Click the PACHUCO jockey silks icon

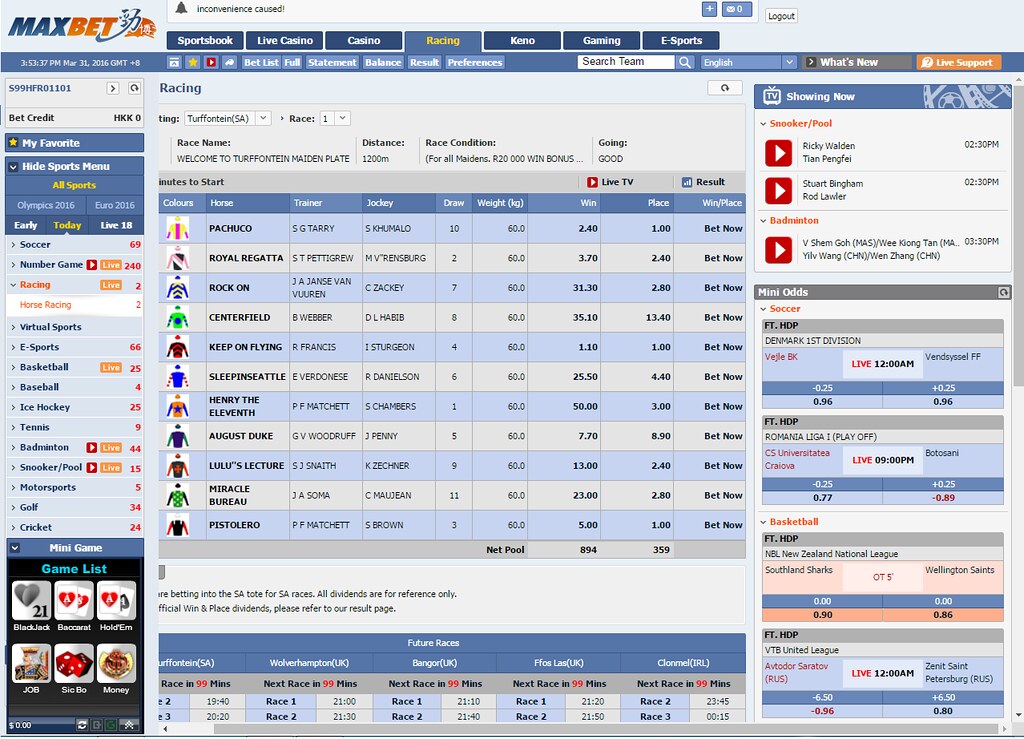coord(178,228)
